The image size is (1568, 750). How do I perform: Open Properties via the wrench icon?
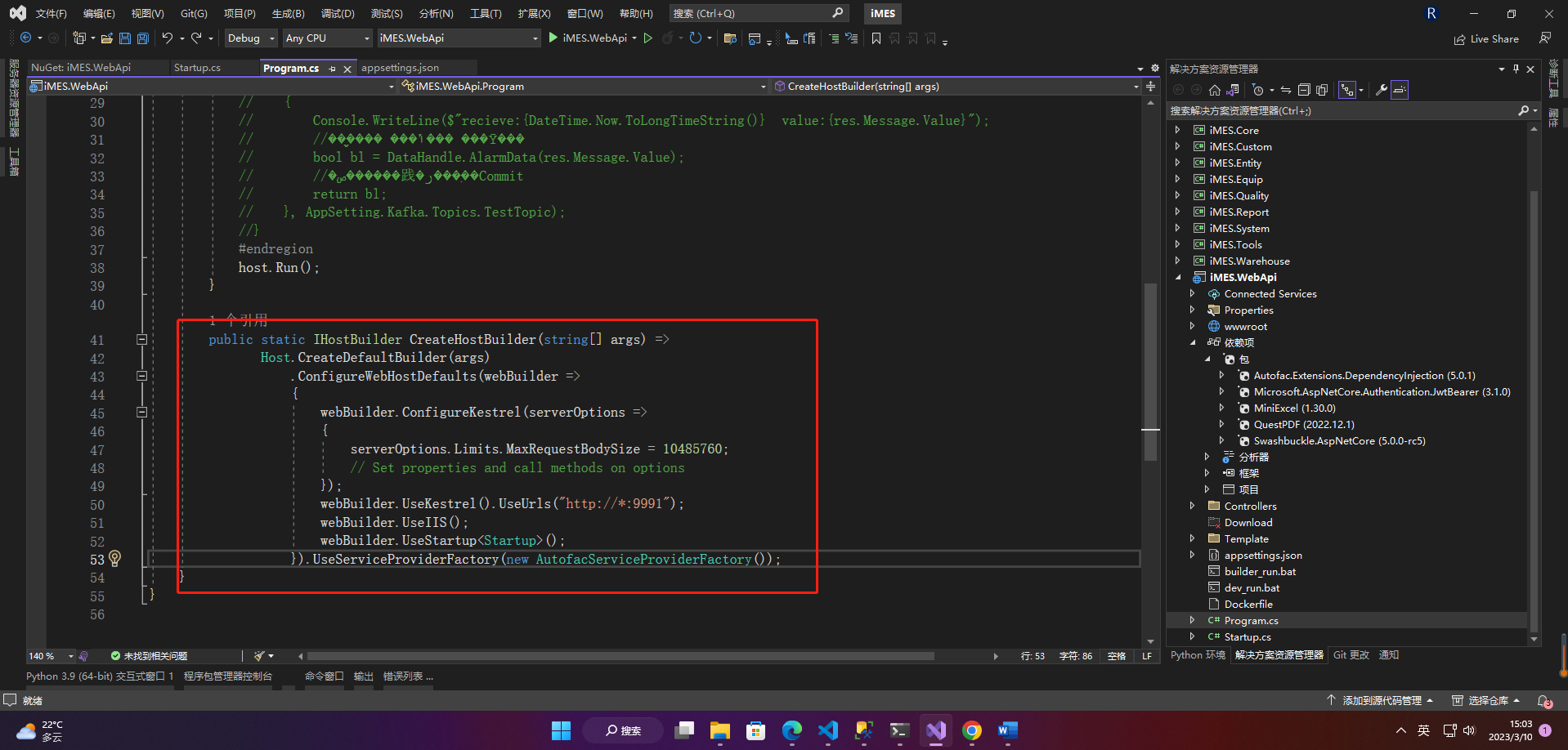[1382, 90]
